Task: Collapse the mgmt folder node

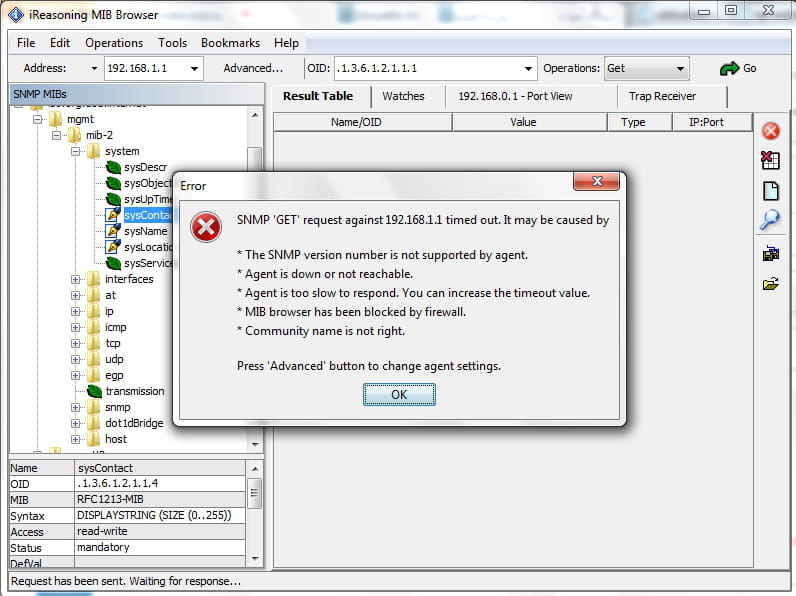Action: (x=37, y=119)
